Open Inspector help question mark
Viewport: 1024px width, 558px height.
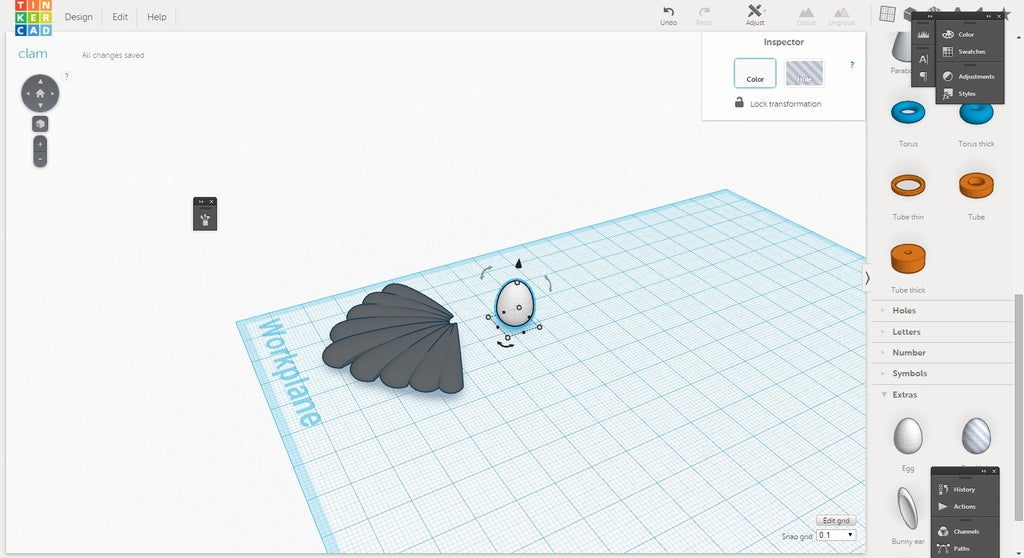pos(852,65)
